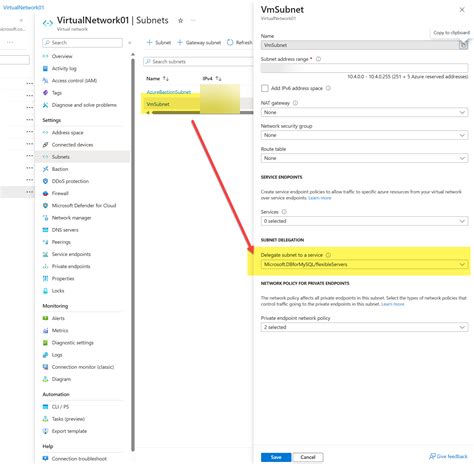Viewport: 474px width, 464px height.
Task: Focus the sidebar Search field
Action: pyautogui.click(x=82, y=43)
